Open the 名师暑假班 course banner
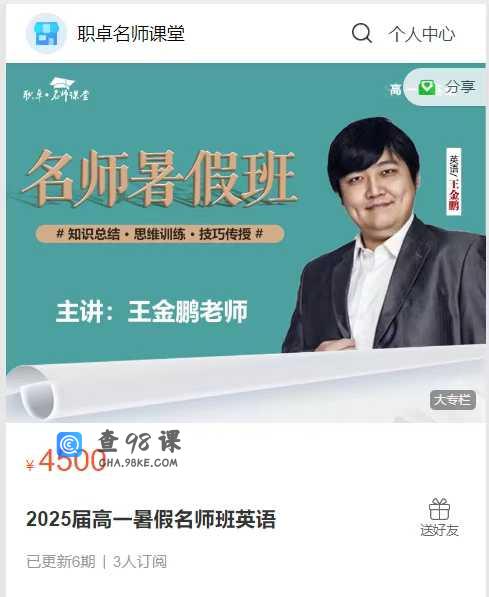 (x=246, y=243)
